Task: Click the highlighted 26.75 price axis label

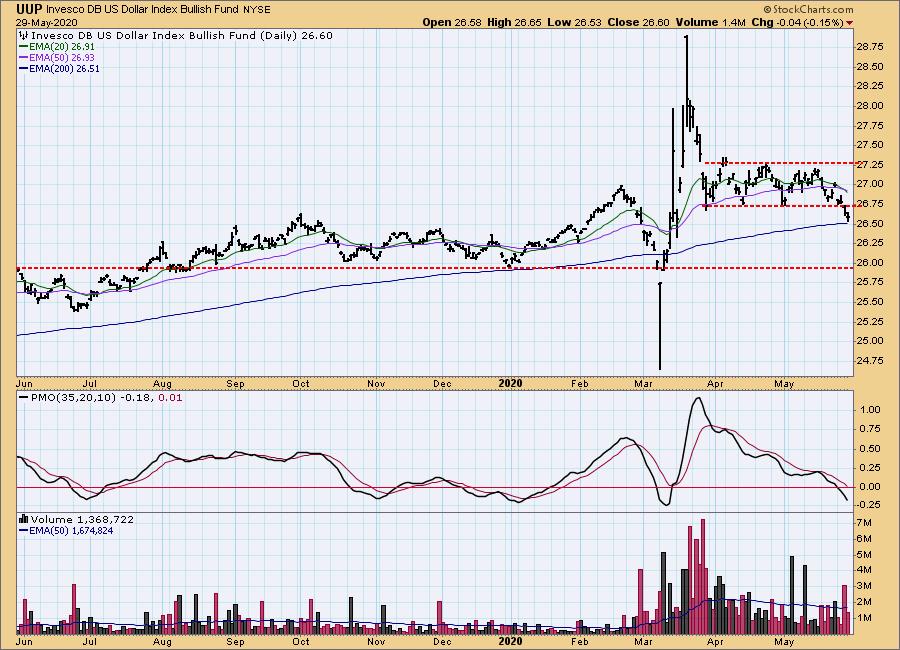Action: click(870, 204)
